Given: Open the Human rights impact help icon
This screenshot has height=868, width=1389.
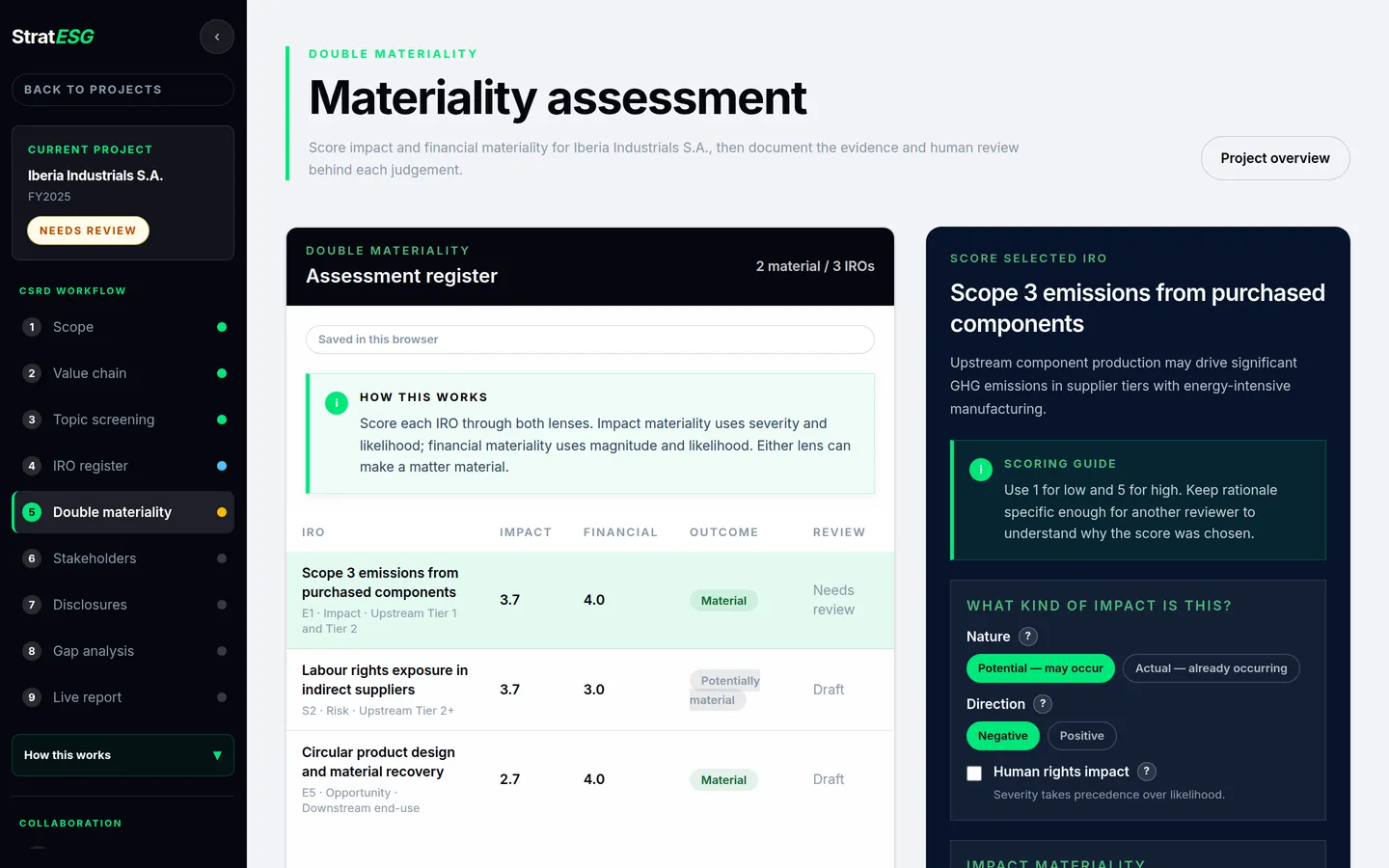Looking at the screenshot, I should coord(1147,772).
